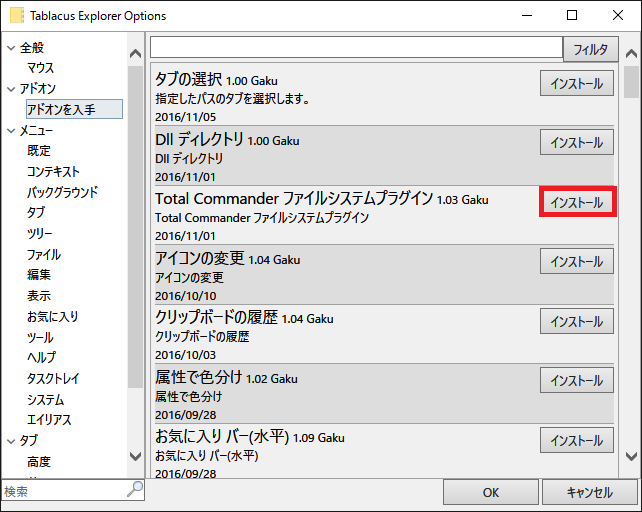
Task: Select 高度 under タブ section
Action: point(39,462)
